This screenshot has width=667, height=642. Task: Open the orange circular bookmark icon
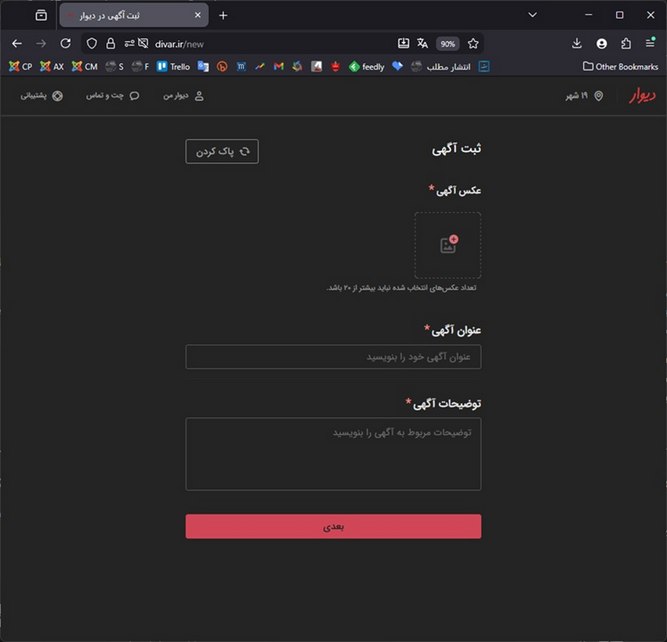[222, 66]
